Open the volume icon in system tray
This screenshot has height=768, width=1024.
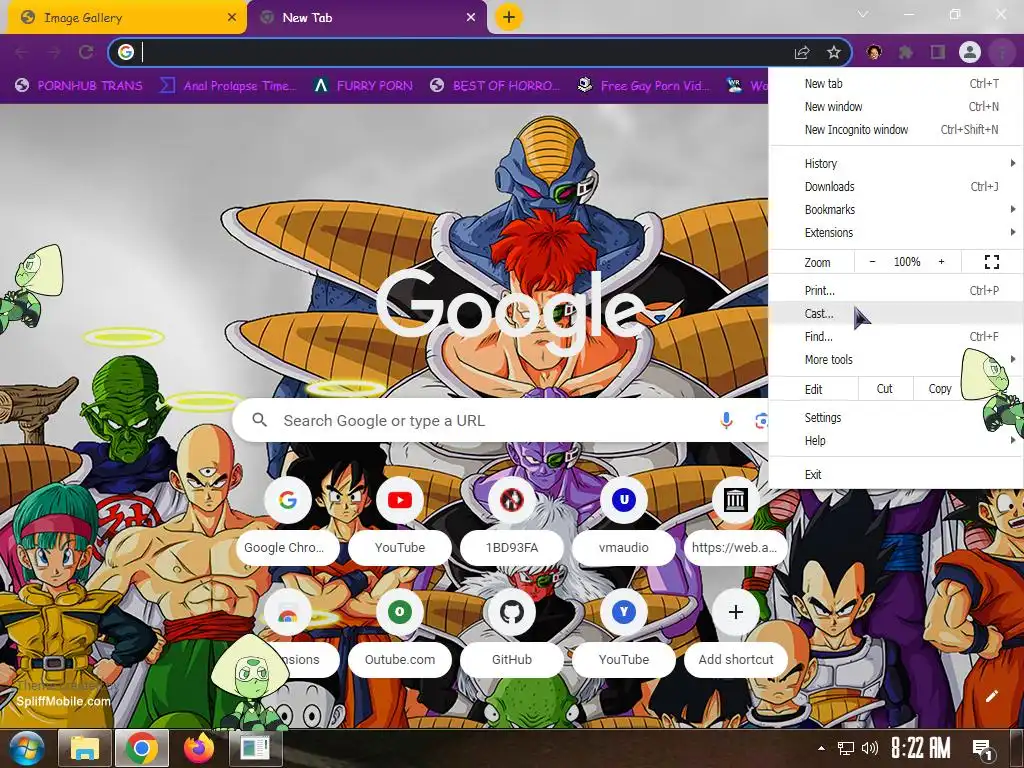click(870, 748)
